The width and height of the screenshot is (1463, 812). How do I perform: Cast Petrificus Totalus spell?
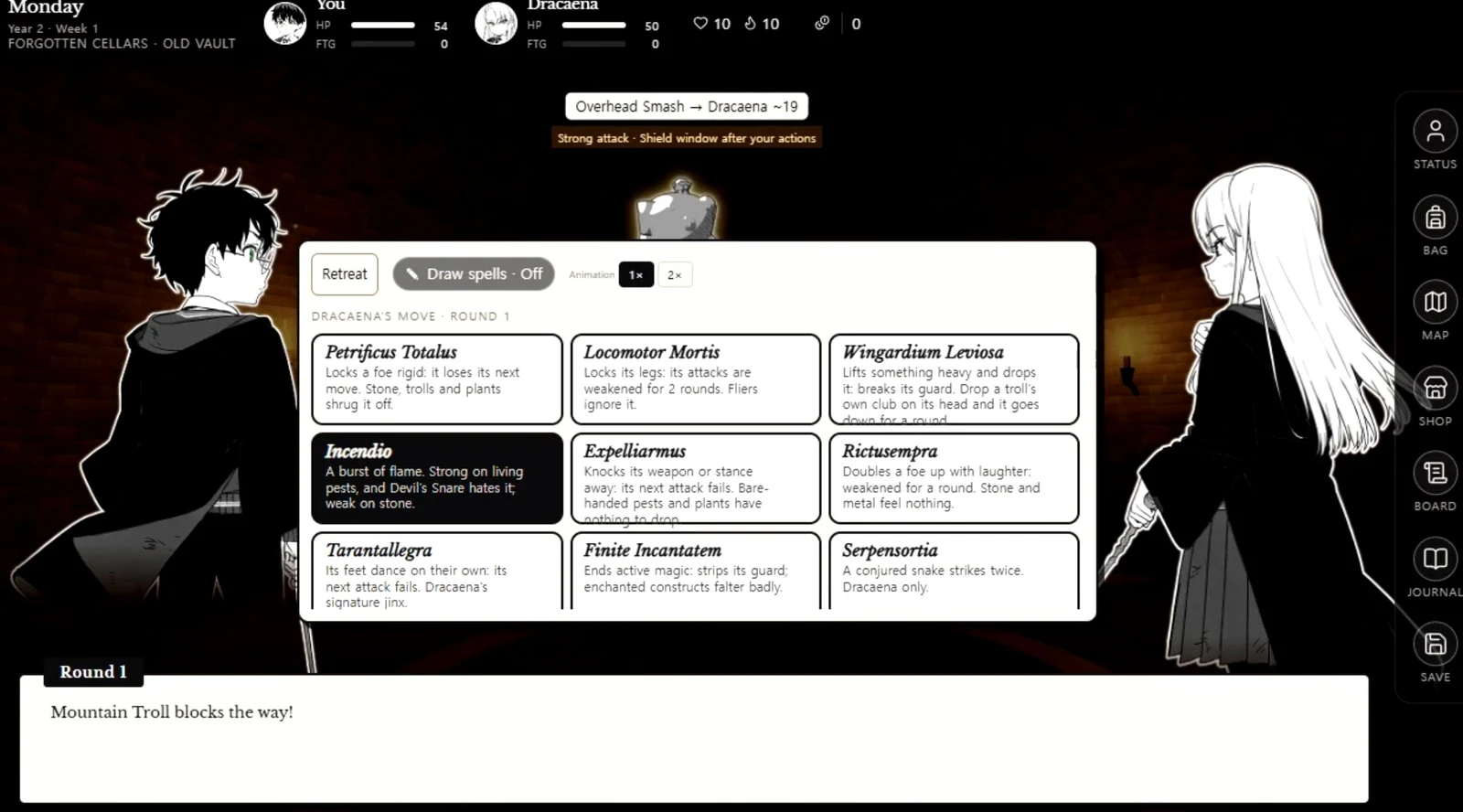437,379
